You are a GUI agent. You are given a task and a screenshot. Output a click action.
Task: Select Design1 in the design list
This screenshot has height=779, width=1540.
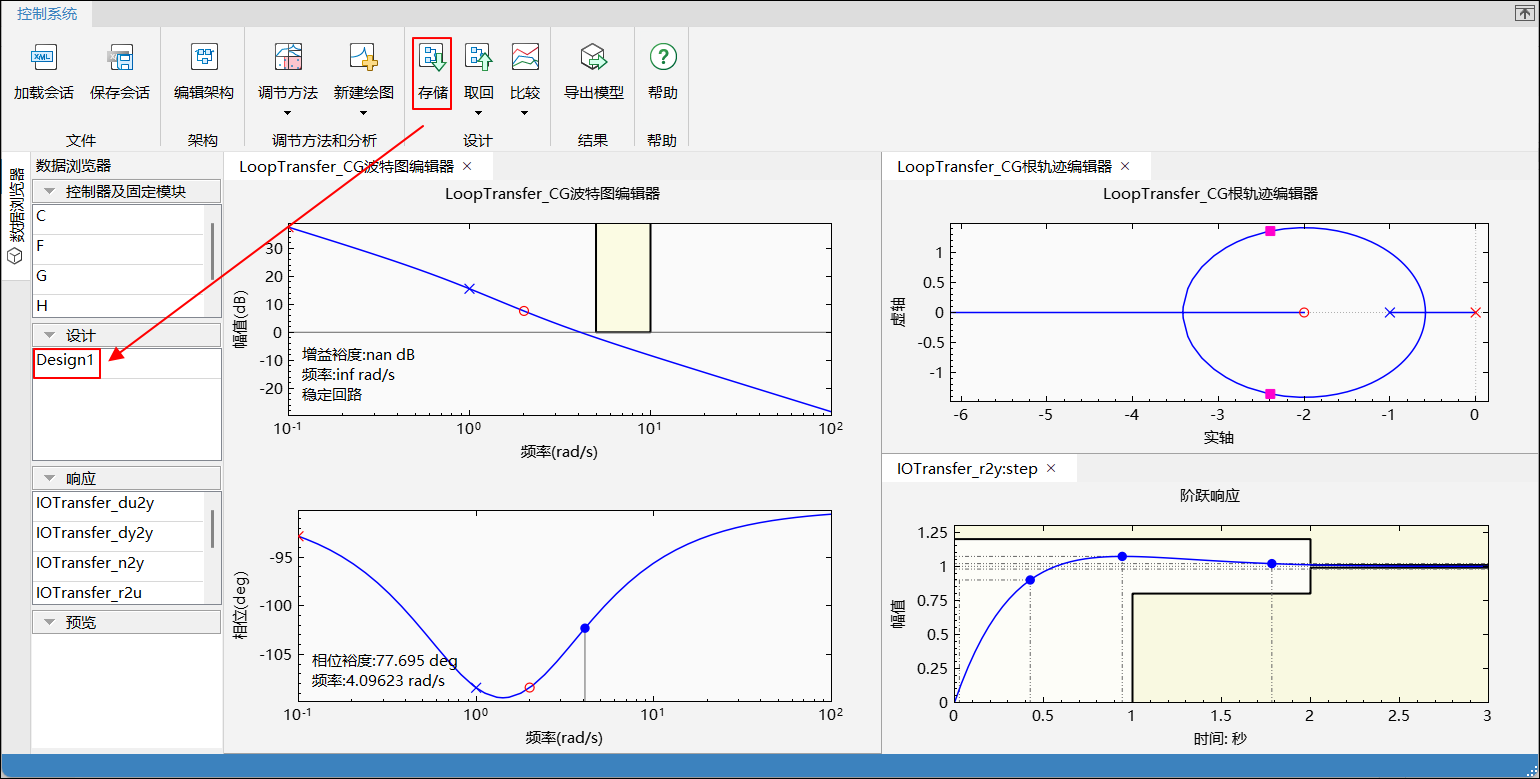click(65, 360)
